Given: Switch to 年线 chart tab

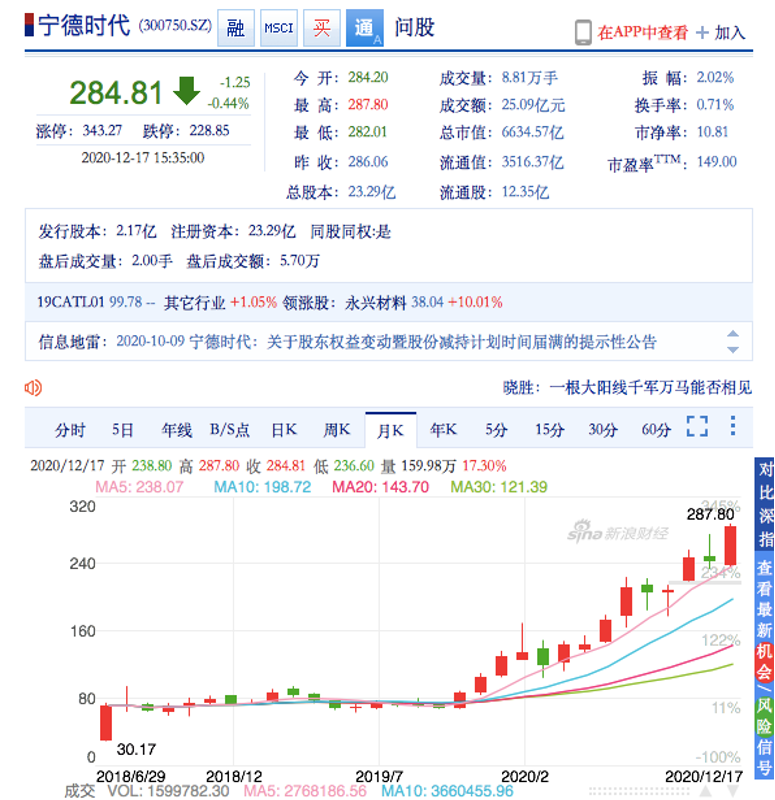Looking at the screenshot, I should (x=177, y=430).
